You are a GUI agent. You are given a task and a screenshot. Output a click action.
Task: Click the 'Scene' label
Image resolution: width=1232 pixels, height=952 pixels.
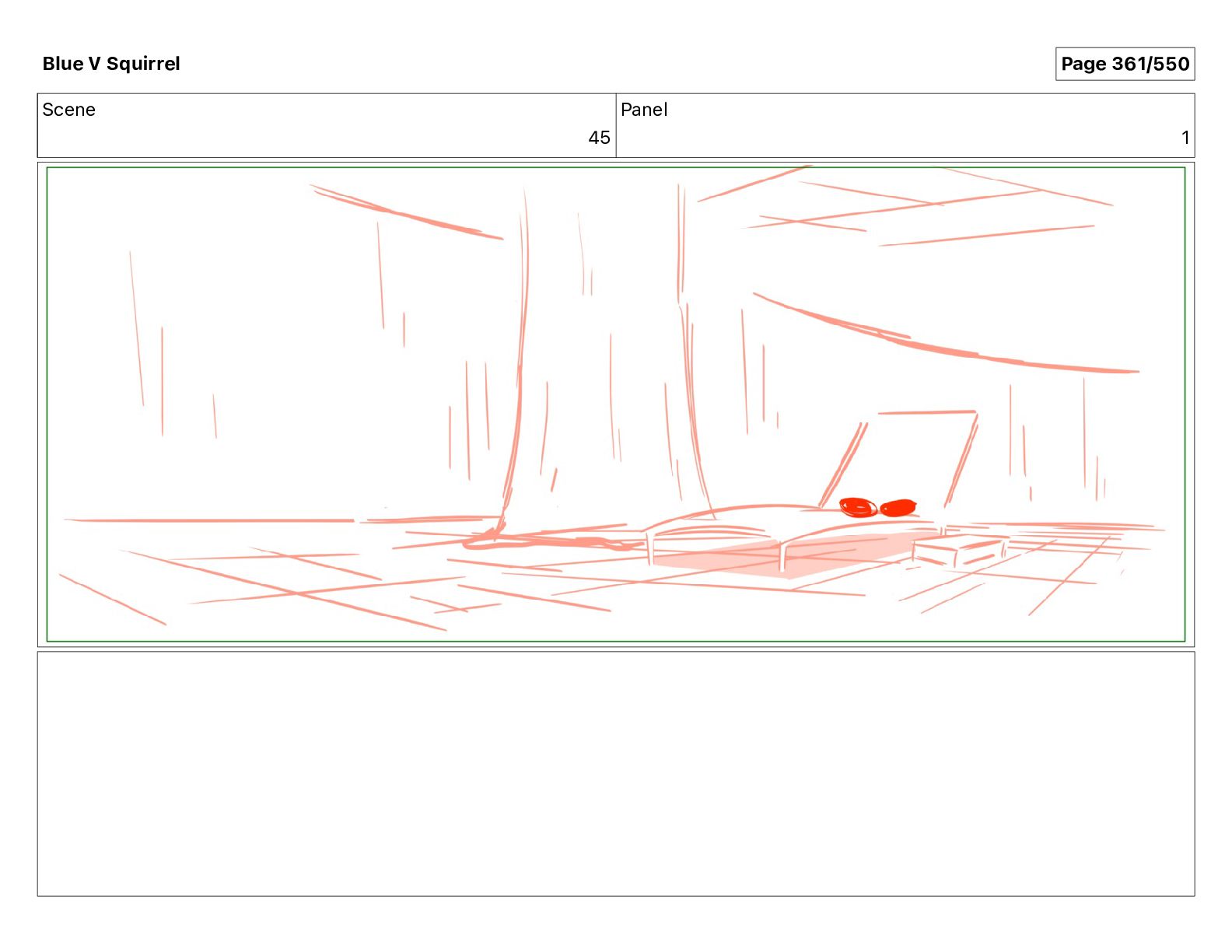click(x=69, y=110)
